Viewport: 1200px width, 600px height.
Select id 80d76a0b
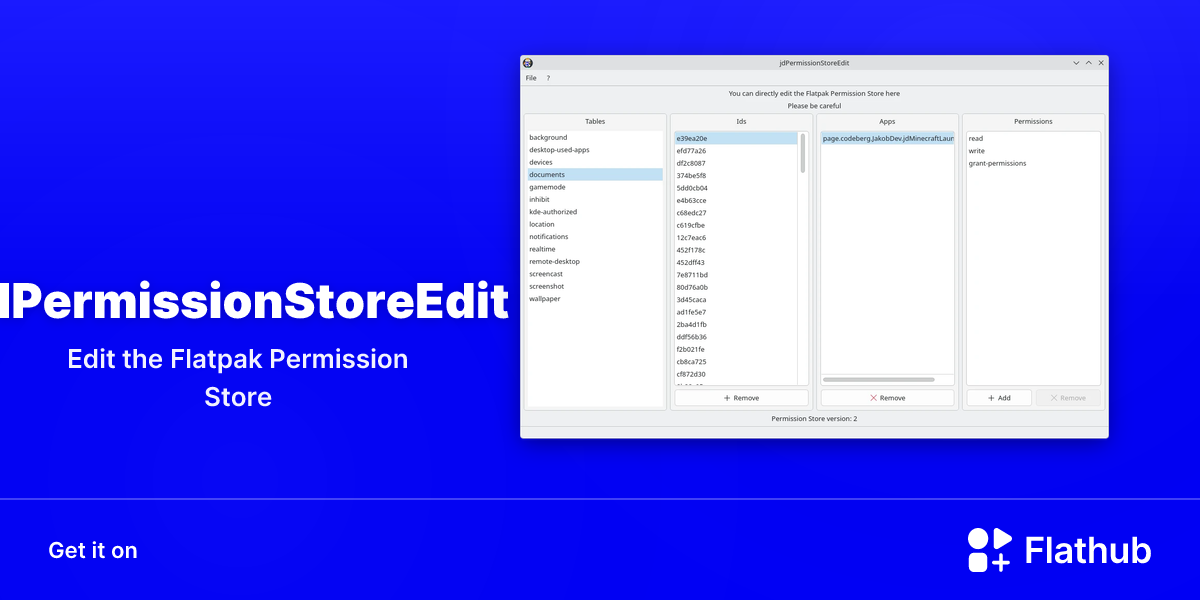click(736, 287)
